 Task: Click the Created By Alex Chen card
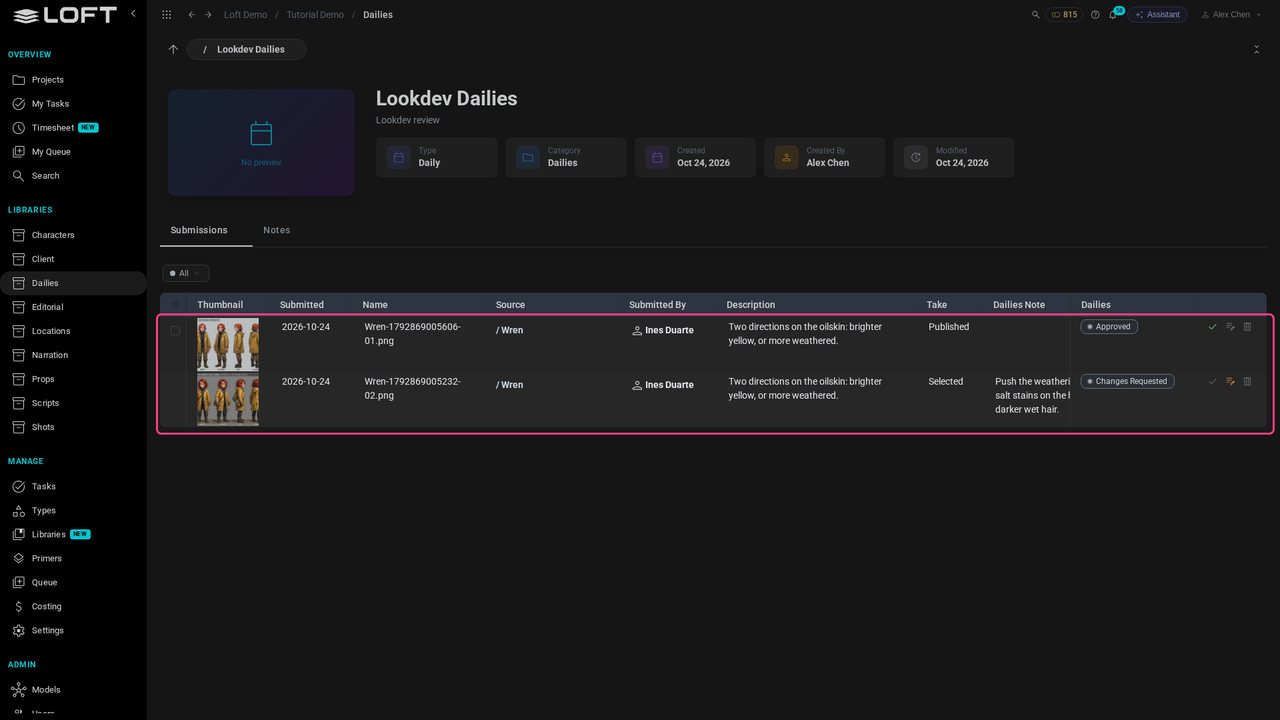(824, 157)
